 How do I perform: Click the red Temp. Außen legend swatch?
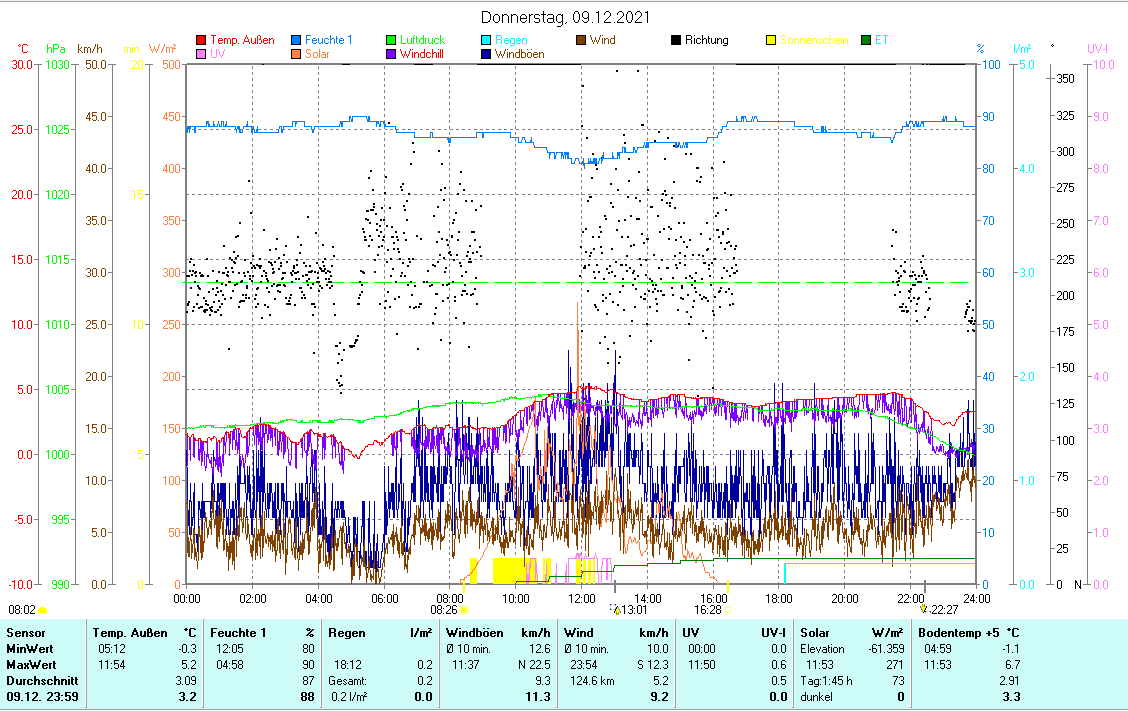(x=200, y=40)
